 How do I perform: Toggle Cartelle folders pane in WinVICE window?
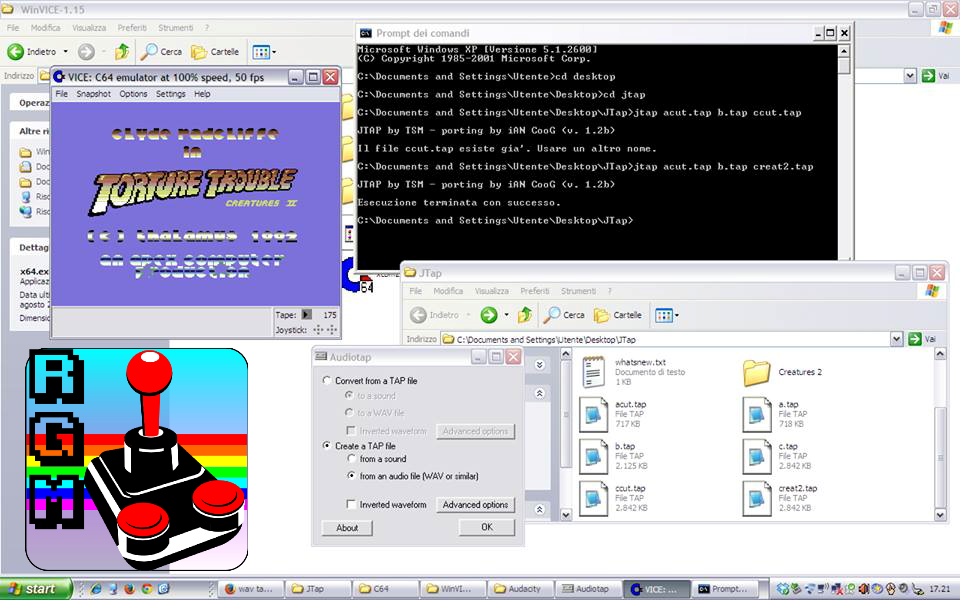tap(215, 51)
